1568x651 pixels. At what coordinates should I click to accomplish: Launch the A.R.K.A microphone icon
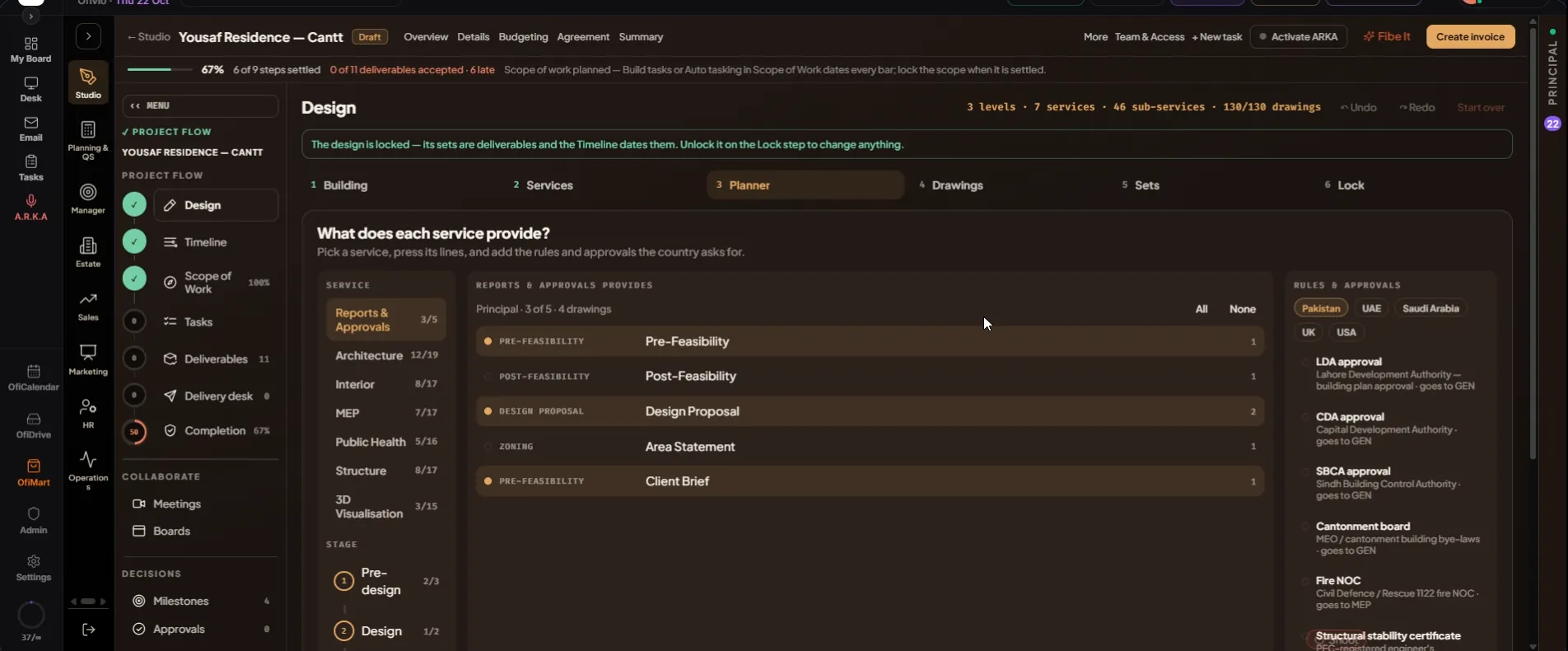(x=31, y=208)
